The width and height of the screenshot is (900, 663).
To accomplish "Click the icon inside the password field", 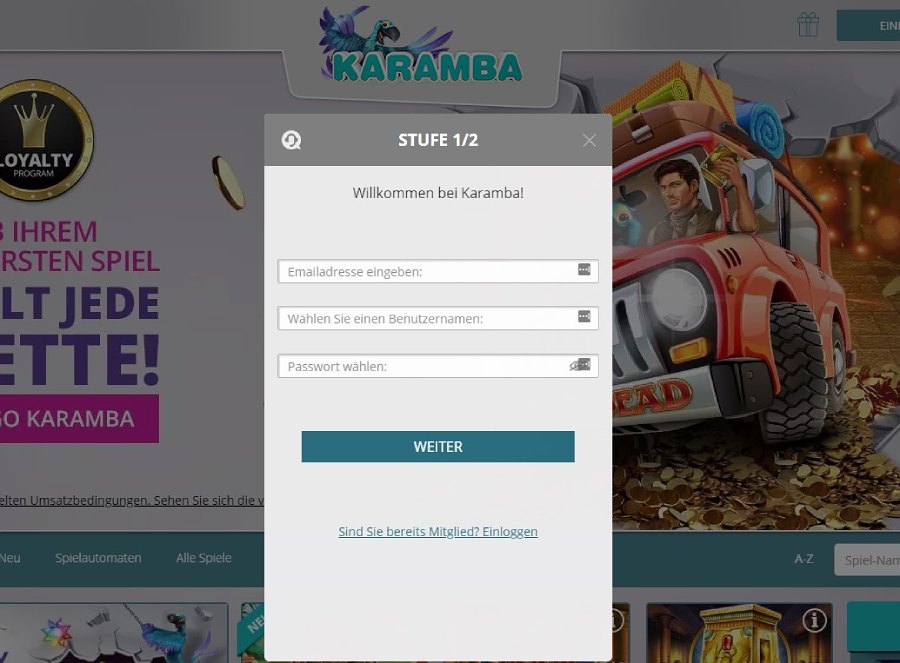I will (x=580, y=365).
